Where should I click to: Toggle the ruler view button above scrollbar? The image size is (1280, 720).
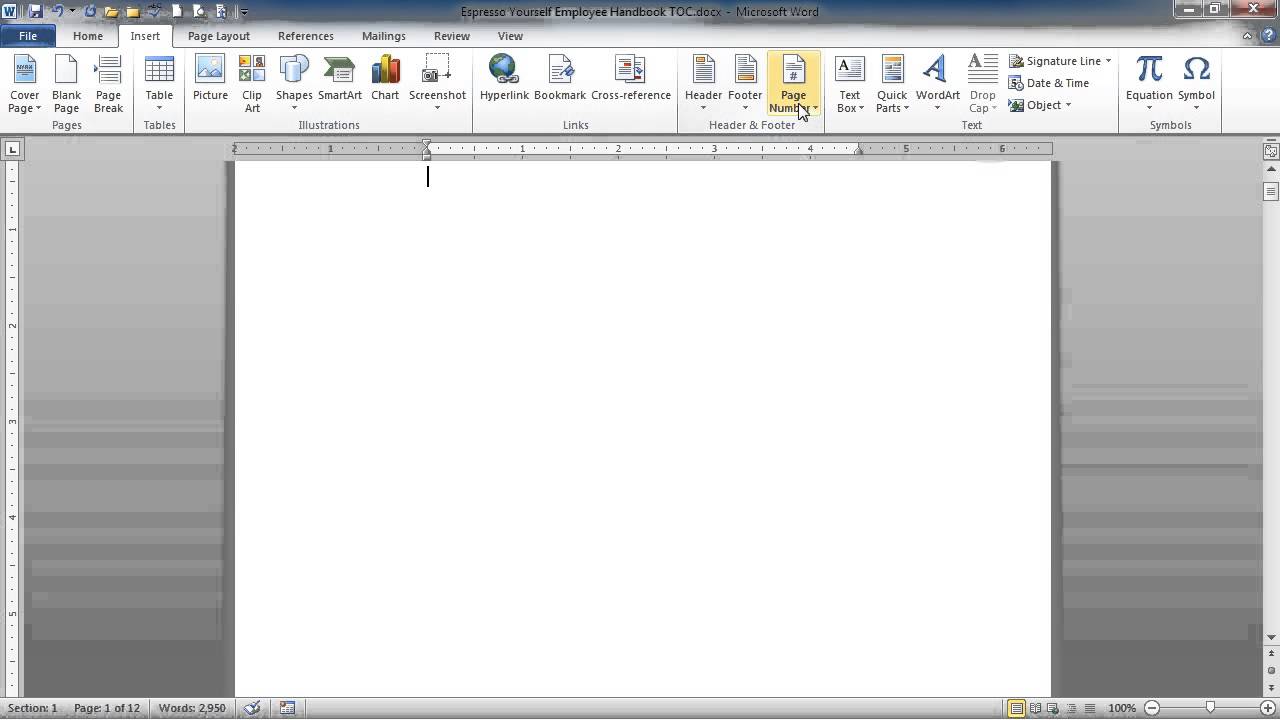click(x=1271, y=152)
